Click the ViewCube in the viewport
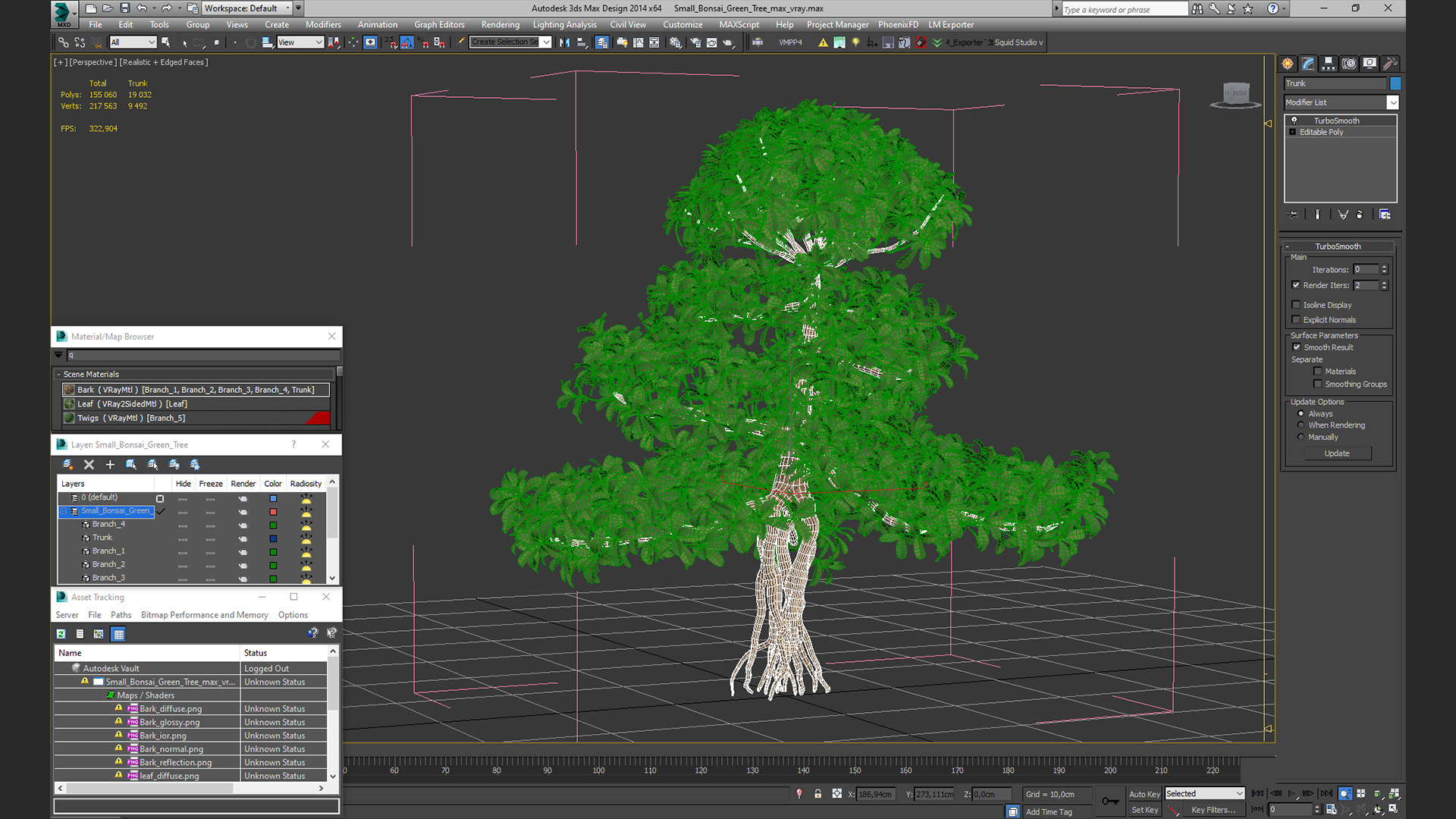Viewport: 1456px width, 819px height. [x=1236, y=94]
